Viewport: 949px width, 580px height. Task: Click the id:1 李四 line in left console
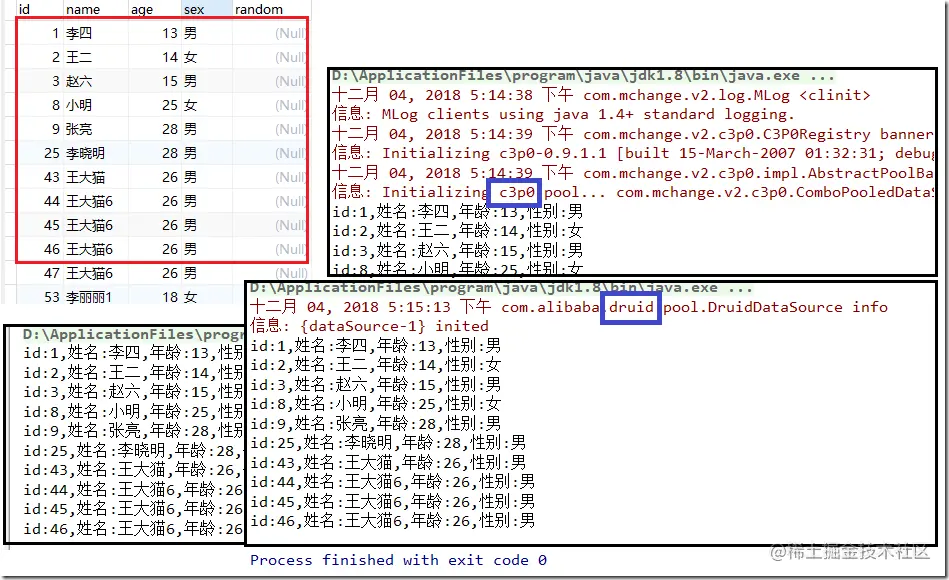[133, 353]
